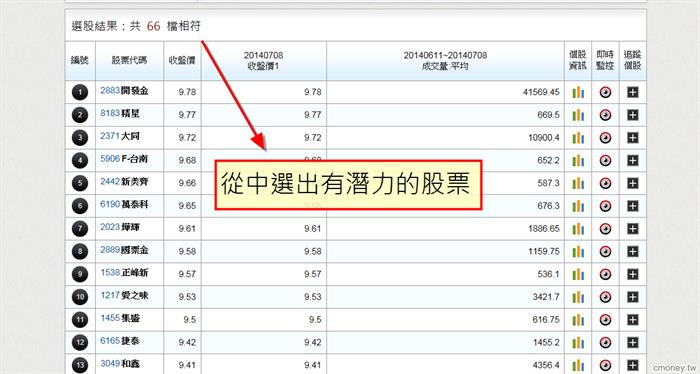Open the stock code 2023 link
The width and height of the screenshot is (700, 374).
point(110,227)
